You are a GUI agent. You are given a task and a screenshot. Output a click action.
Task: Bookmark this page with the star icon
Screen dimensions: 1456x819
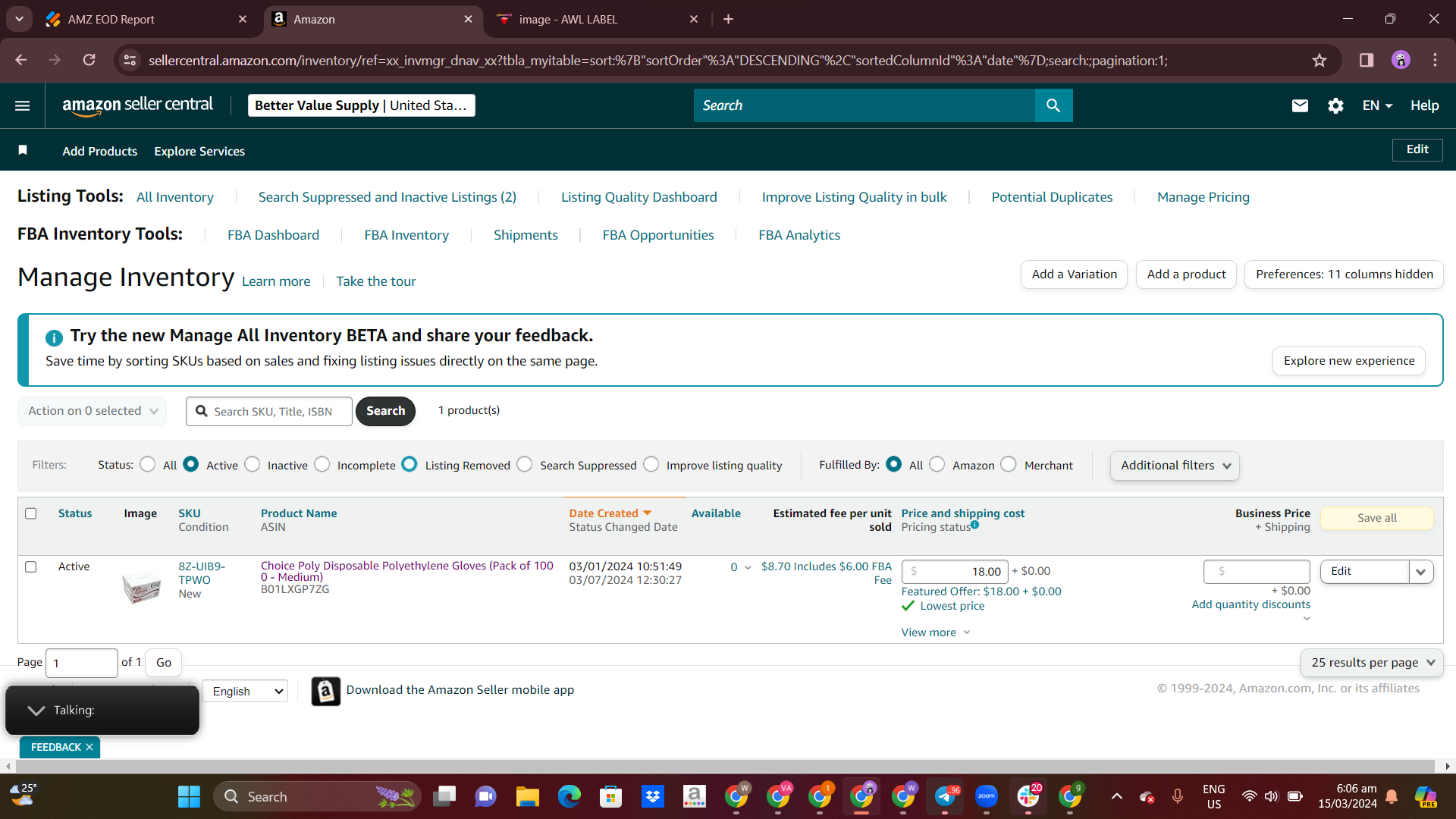click(x=1319, y=60)
